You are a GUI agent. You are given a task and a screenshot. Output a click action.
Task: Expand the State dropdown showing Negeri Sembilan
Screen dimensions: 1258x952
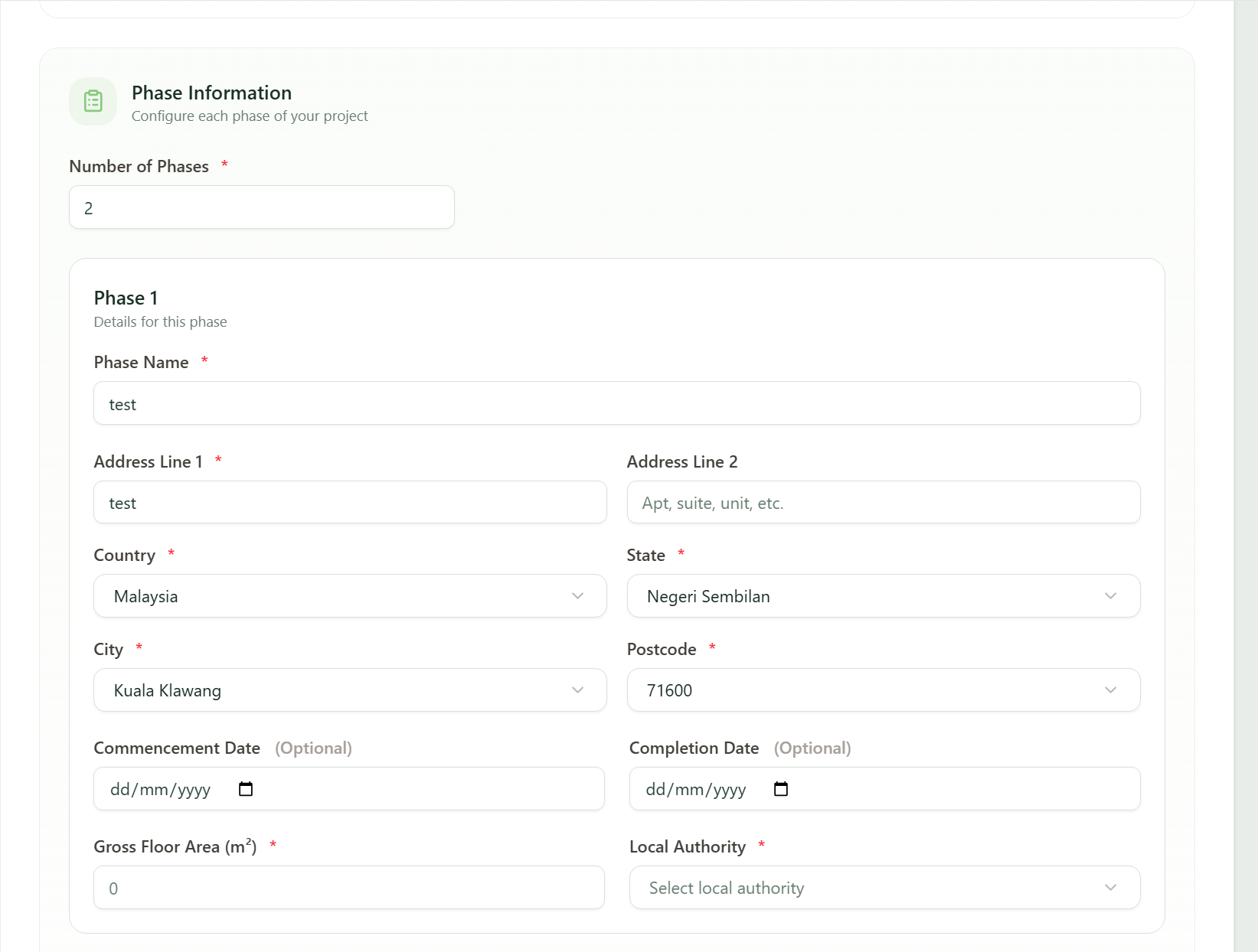(884, 596)
